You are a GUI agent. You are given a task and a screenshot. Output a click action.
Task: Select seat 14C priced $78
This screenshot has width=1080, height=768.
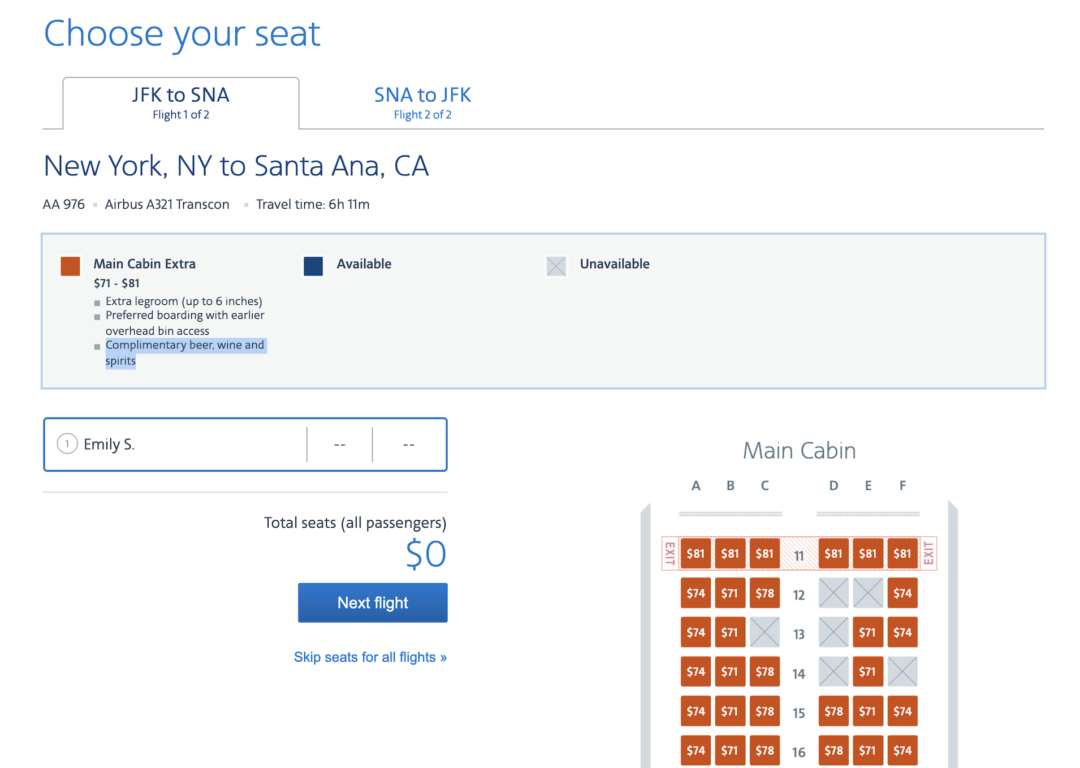(765, 671)
